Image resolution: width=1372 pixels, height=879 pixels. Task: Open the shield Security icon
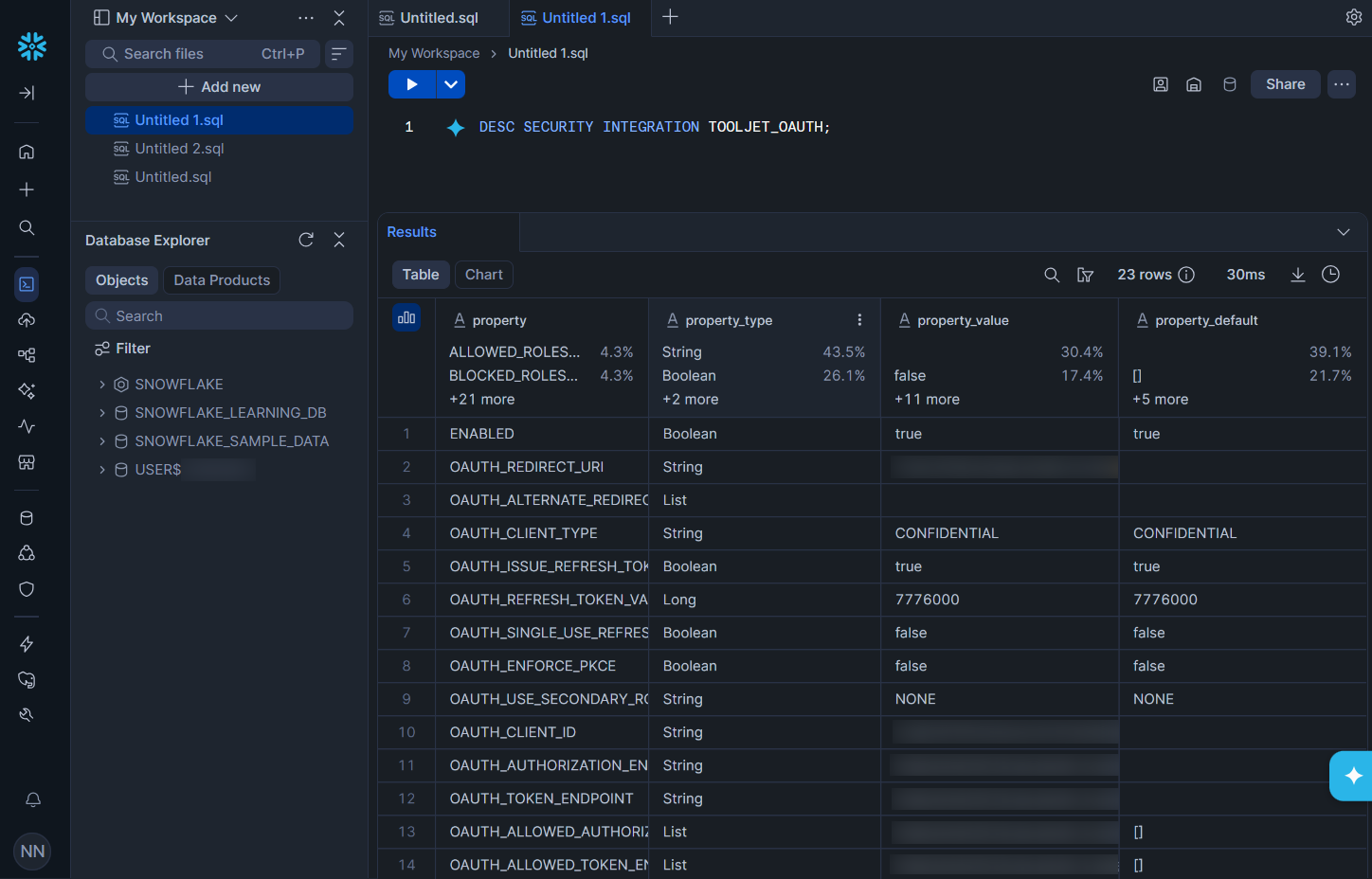27,589
